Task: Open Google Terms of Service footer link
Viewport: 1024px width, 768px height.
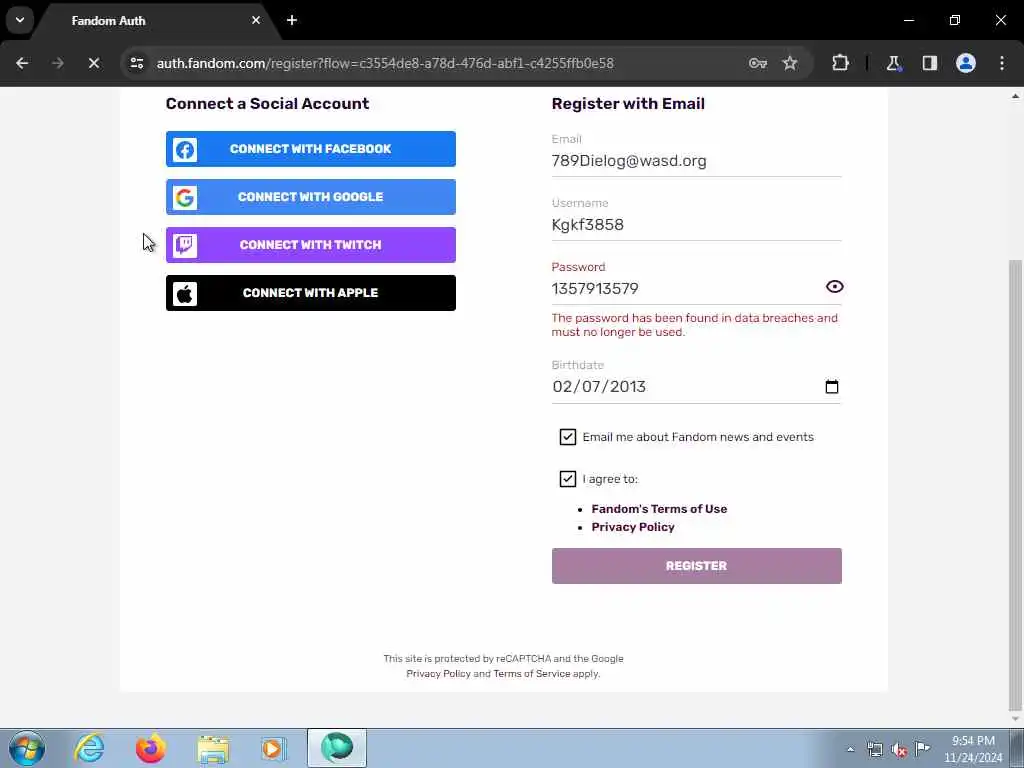Action: [532, 673]
